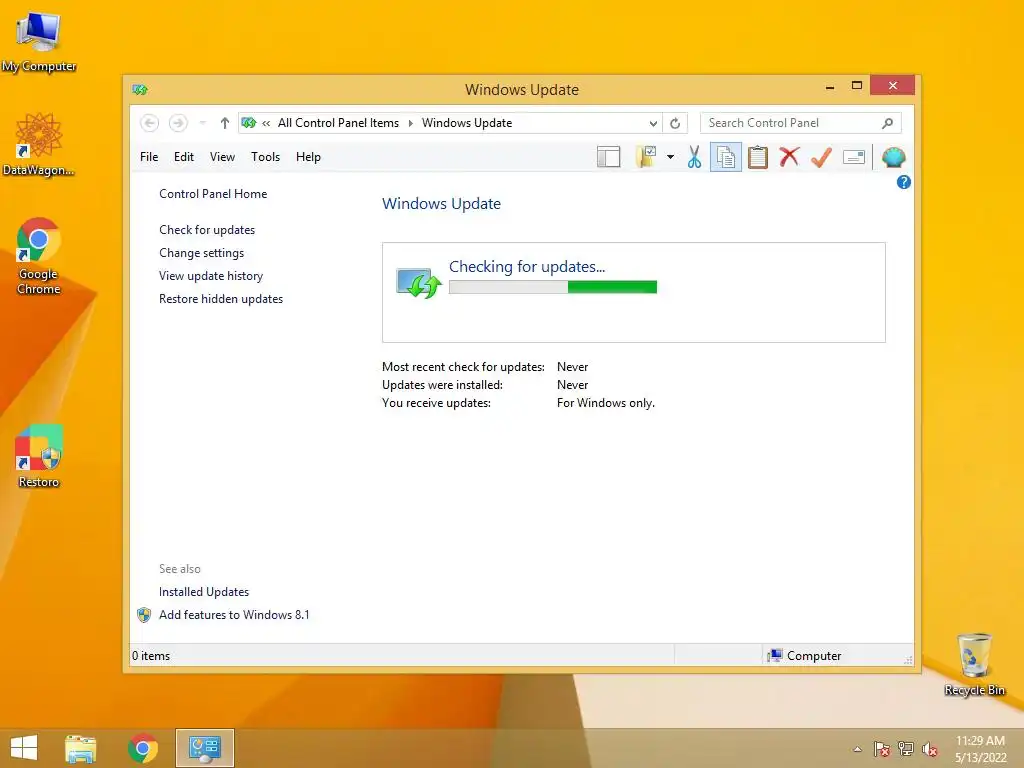This screenshot has width=1024, height=768.
Task: Click the Action Center flag tray icon
Action: (x=881, y=749)
